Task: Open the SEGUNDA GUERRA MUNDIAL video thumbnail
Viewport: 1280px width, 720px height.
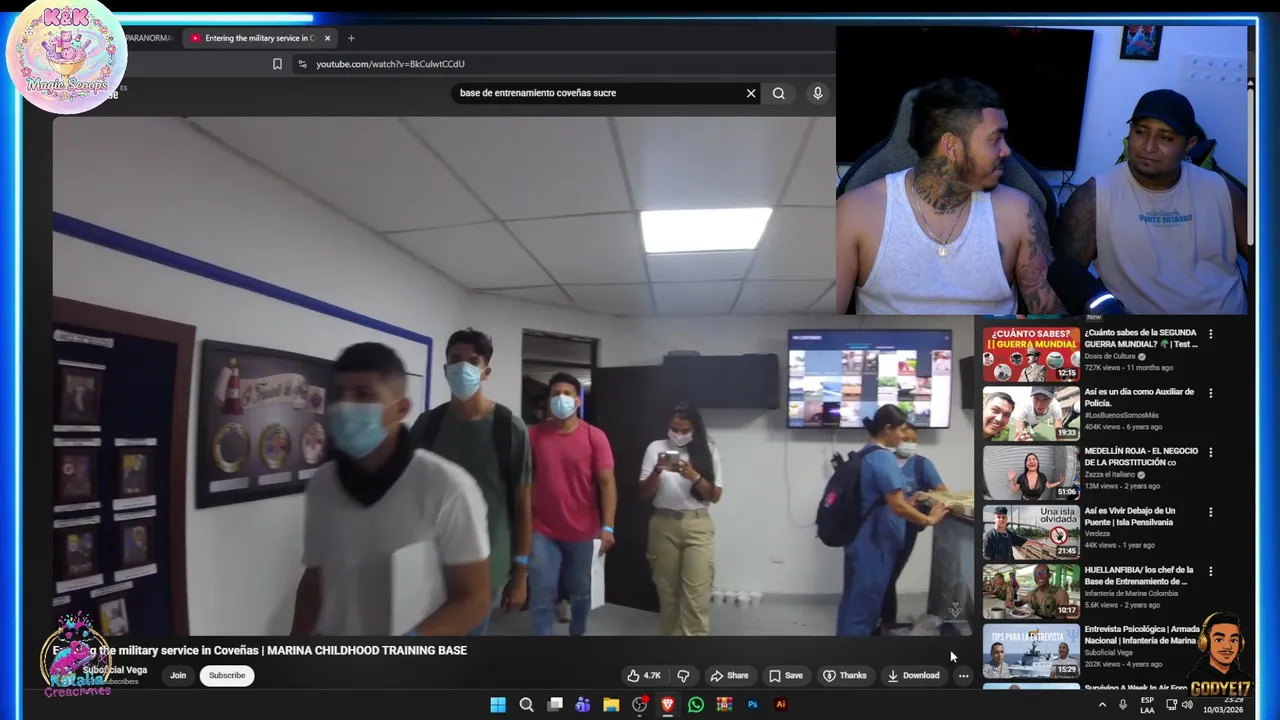Action: tap(1031, 354)
